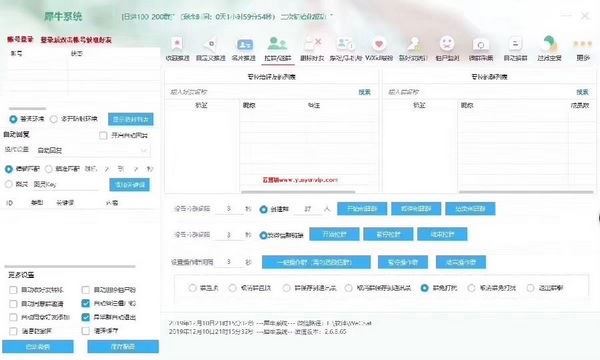The image size is (600, 360).
Task: Toggle the 自动同意群邀请 checkbox
Action: pyautogui.click(x=13, y=304)
